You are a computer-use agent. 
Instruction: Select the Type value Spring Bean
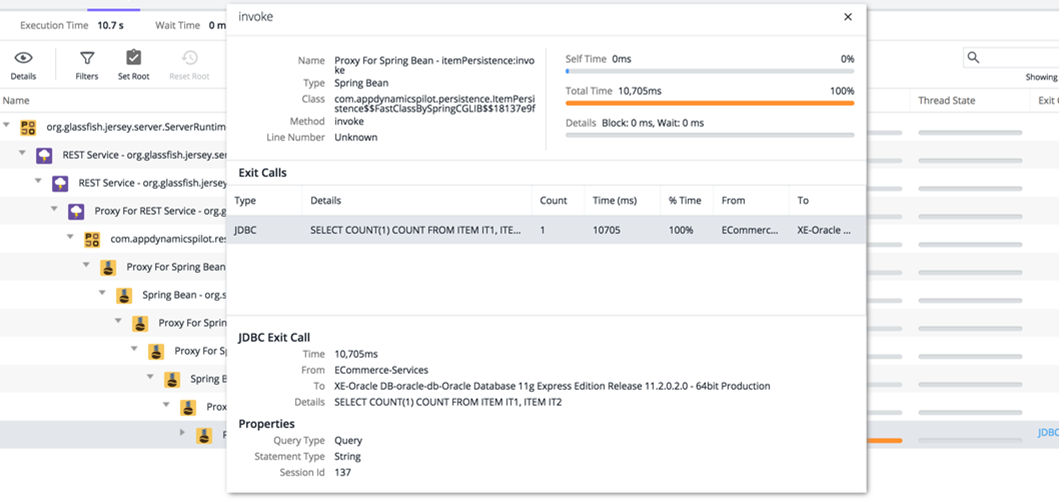(361, 84)
